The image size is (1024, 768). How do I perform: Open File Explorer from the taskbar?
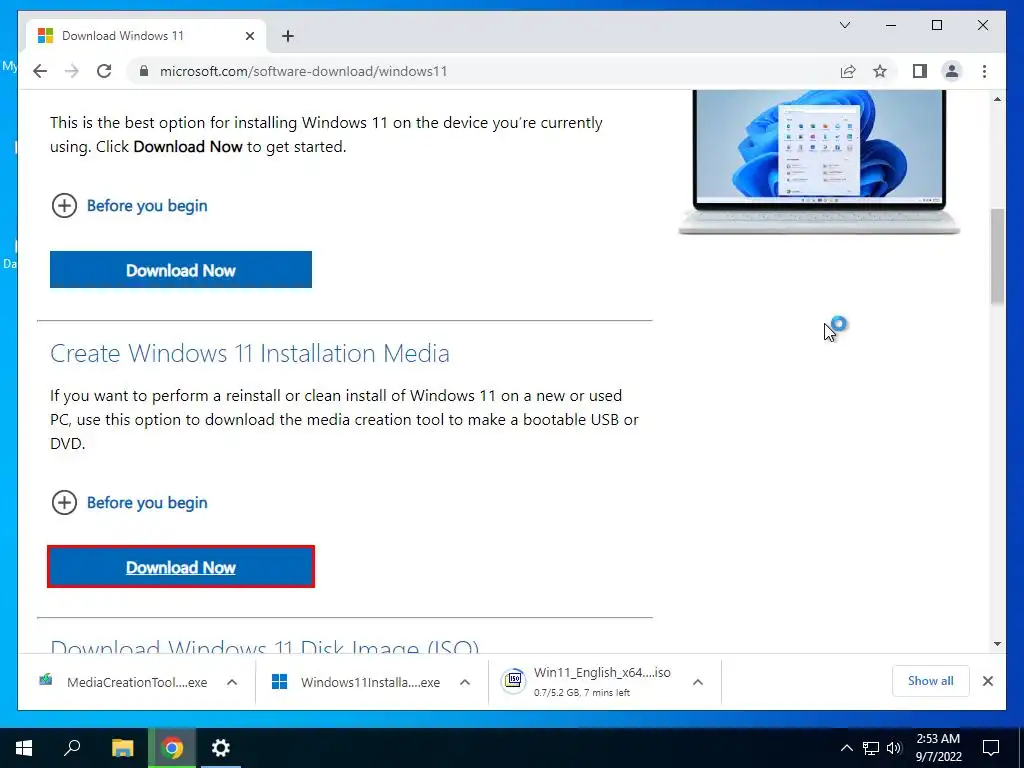click(122, 748)
